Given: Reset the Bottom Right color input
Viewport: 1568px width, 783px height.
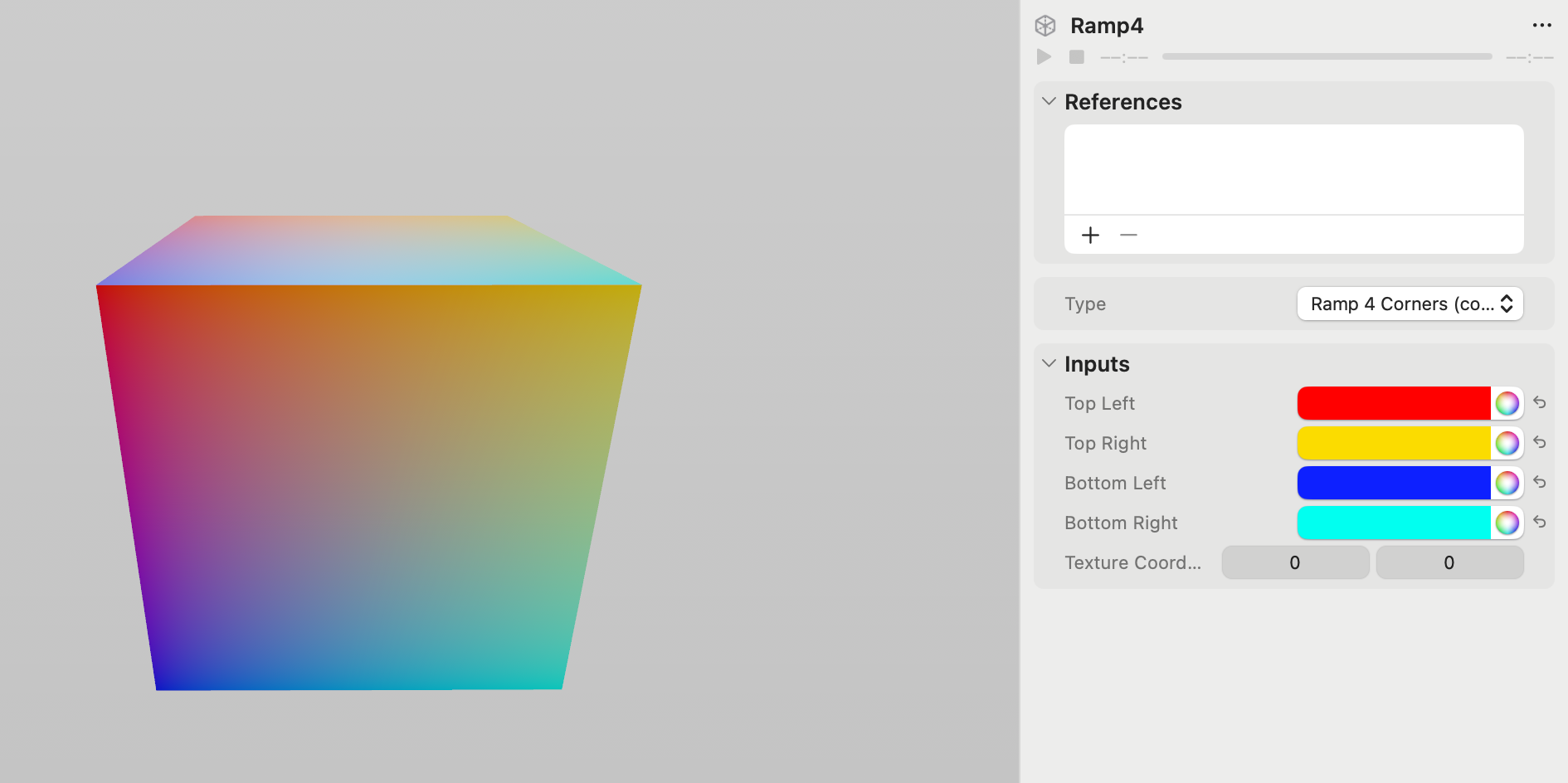Looking at the screenshot, I should [x=1540, y=523].
